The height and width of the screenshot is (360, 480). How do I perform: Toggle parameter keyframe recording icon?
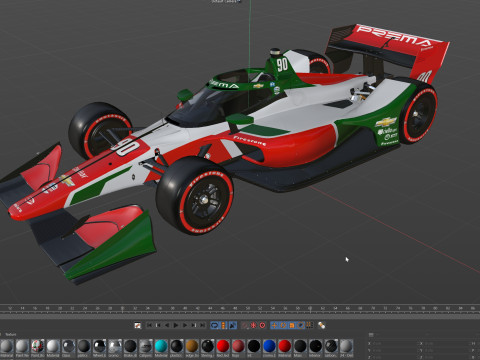pos(301,325)
